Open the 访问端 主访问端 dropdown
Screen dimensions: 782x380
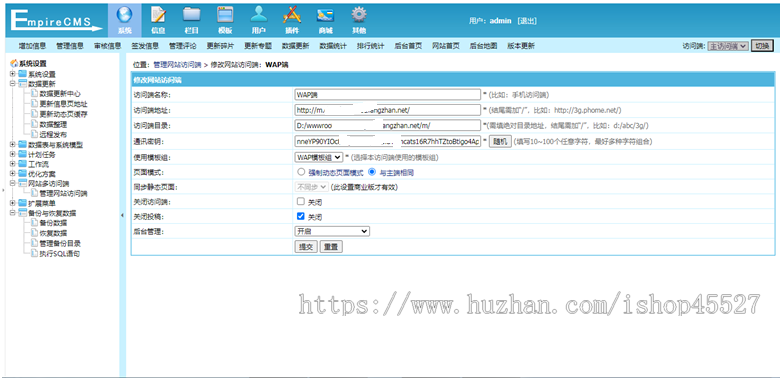tap(728, 46)
